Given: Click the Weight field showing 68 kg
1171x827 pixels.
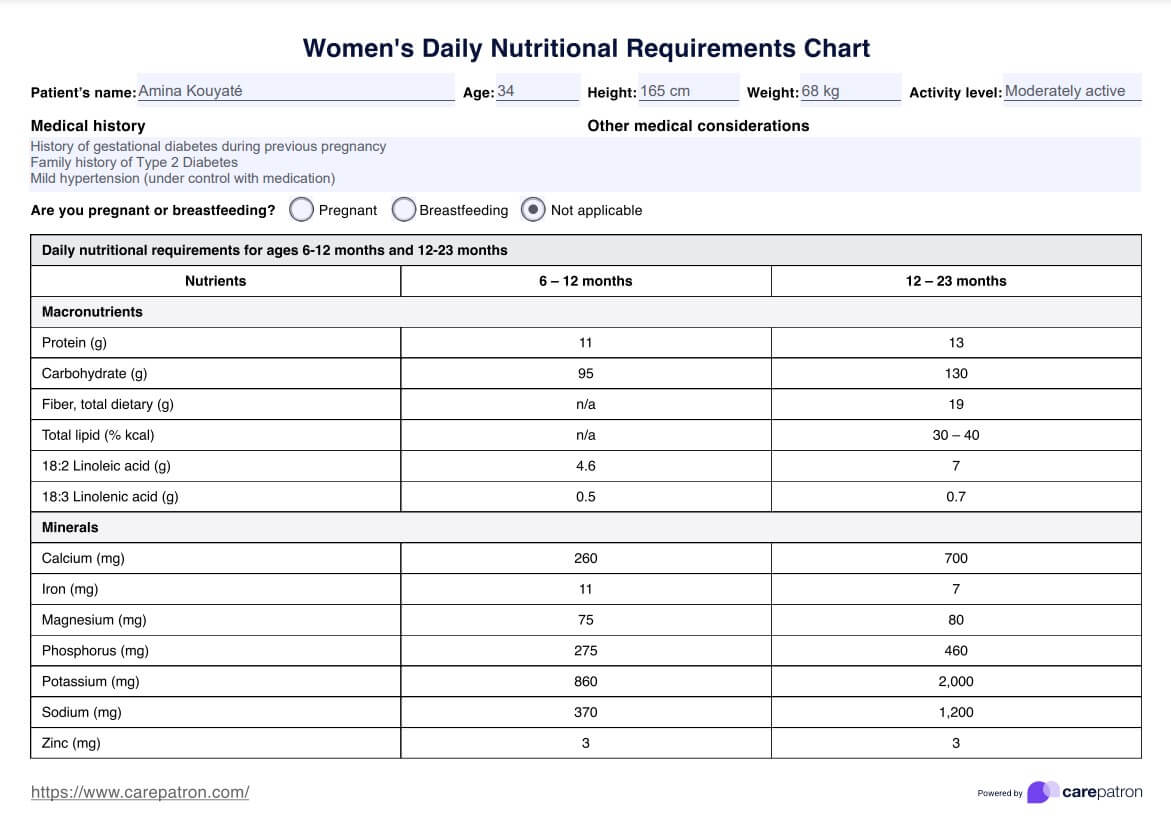Looking at the screenshot, I should click(x=850, y=91).
